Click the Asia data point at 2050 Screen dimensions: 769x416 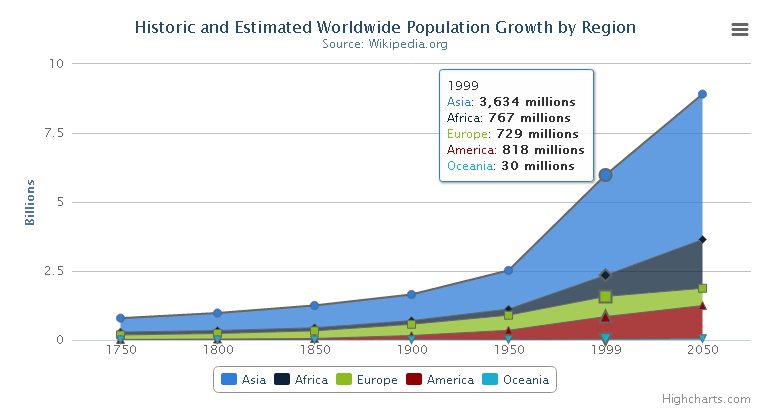703,94
